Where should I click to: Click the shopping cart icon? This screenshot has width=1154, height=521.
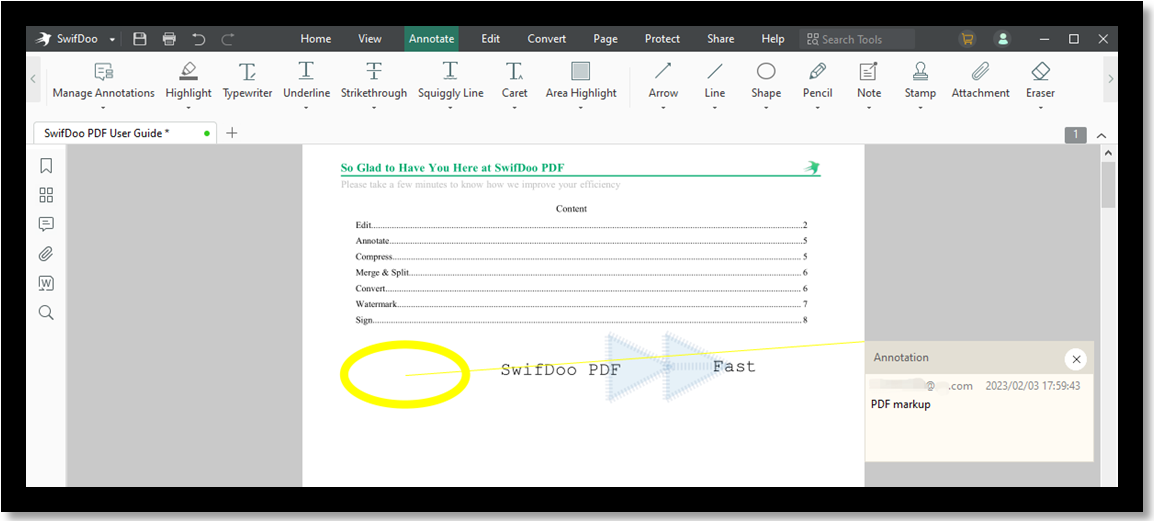pyautogui.click(x=967, y=39)
